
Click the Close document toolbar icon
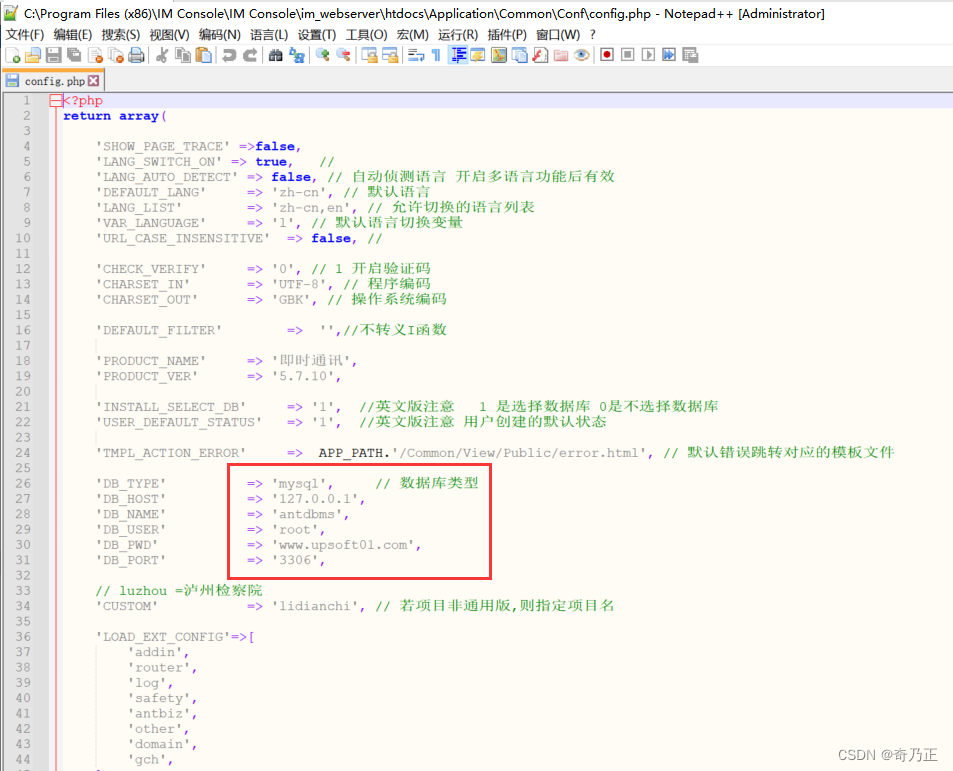[95, 55]
